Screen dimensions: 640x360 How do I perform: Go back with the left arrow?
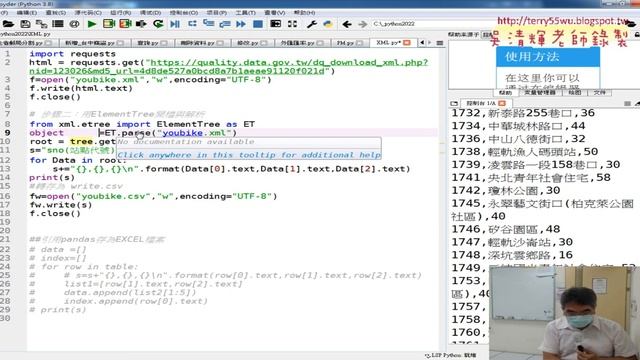347,24
